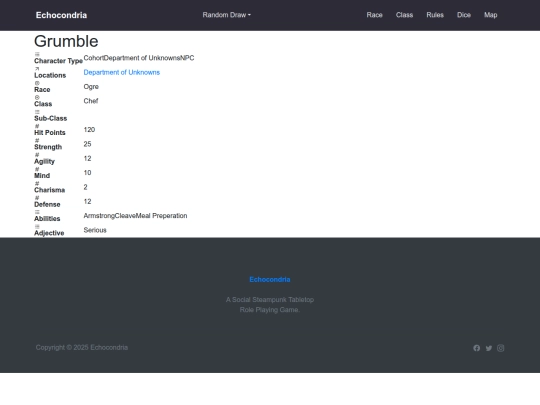Open the Facebook icon in footer

(477, 348)
